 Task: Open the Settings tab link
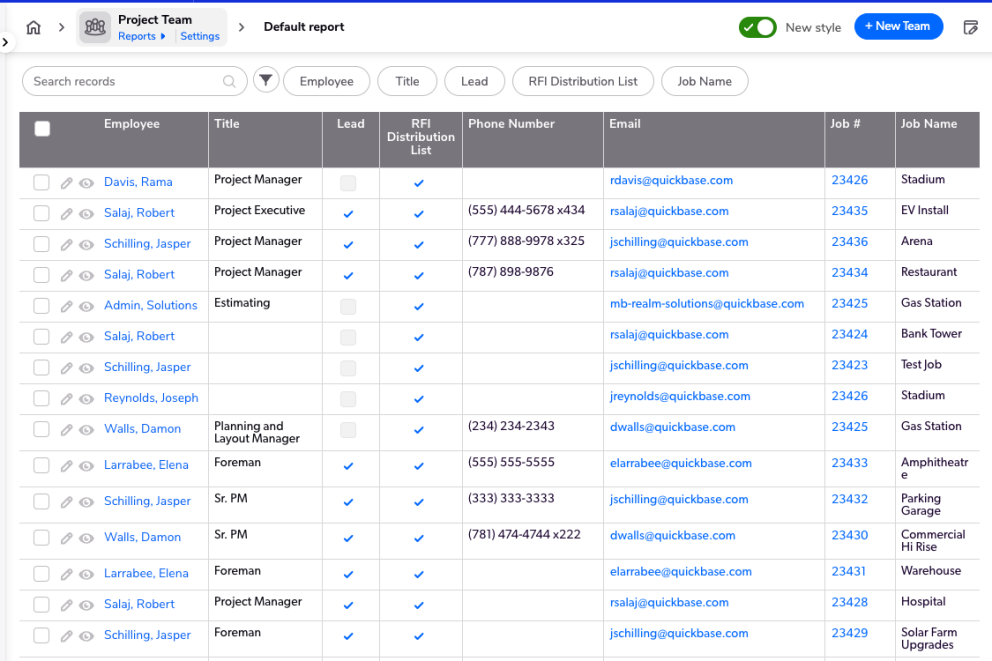[x=200, y=37]
